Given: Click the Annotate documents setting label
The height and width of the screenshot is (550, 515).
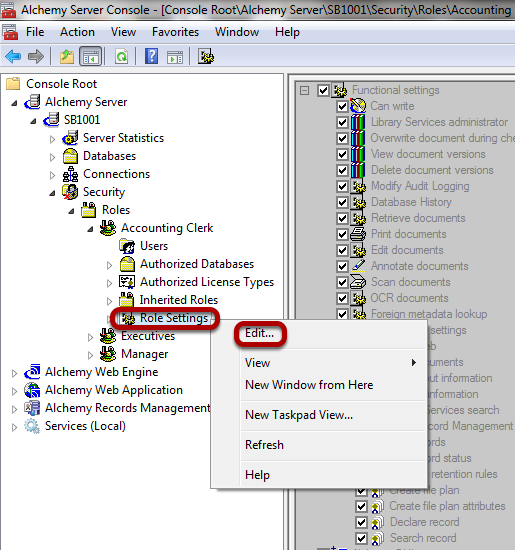Looking at the screenshot, I should 420,266.
